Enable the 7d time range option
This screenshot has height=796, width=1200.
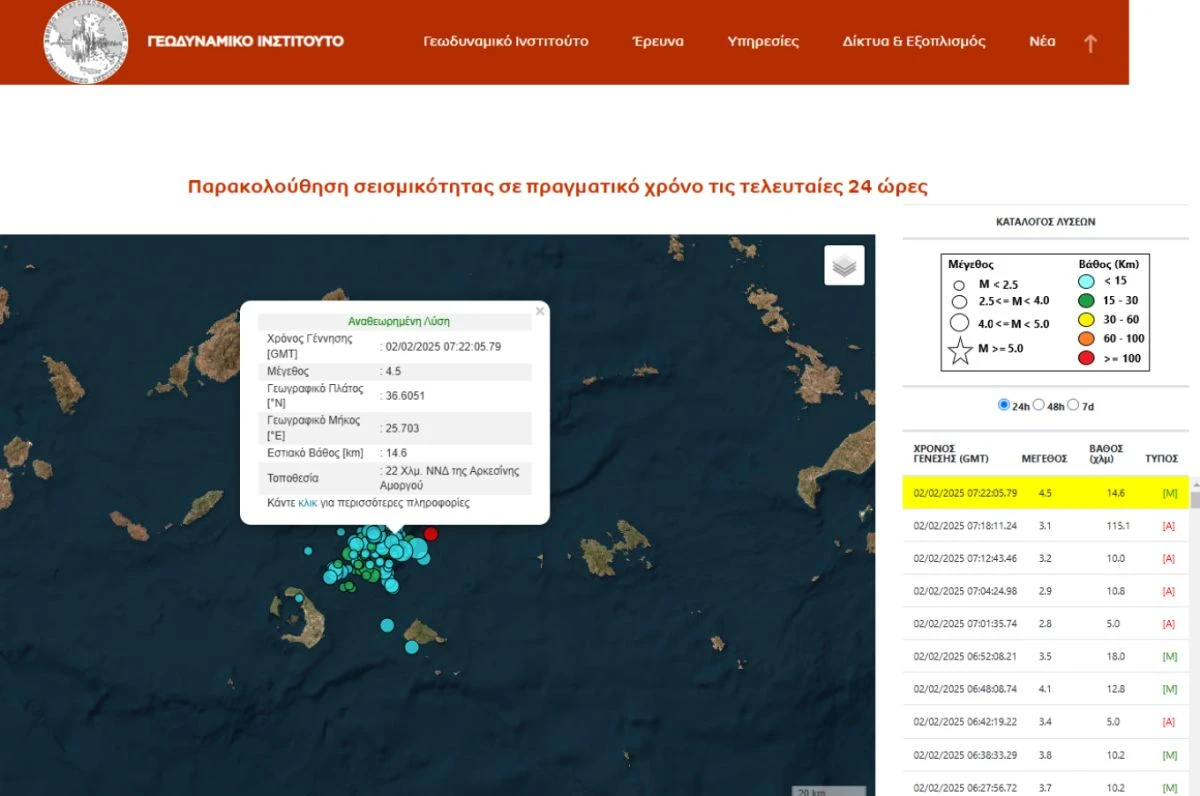point(1075,404)
